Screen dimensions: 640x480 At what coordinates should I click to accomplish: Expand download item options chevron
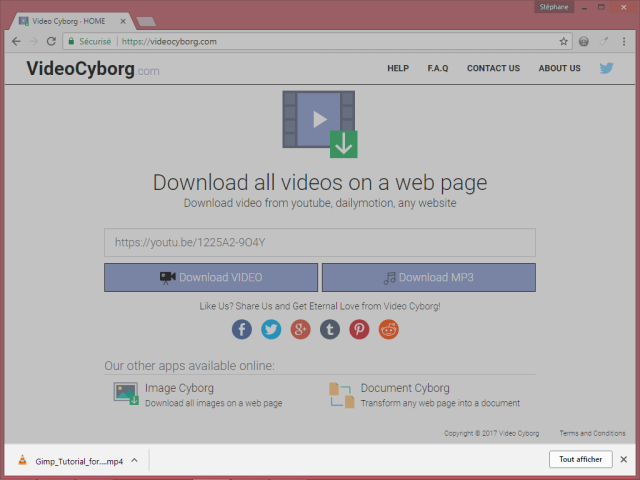click(134, 460)
